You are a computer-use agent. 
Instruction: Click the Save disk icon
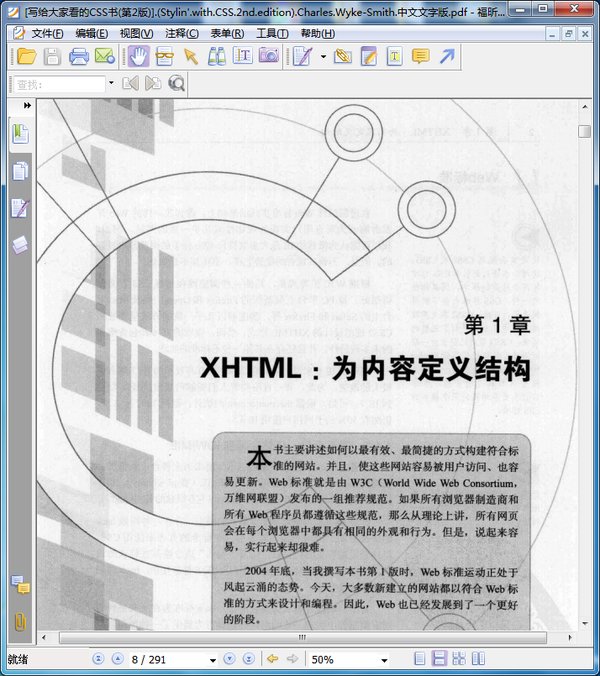click(x=52, y=56)
